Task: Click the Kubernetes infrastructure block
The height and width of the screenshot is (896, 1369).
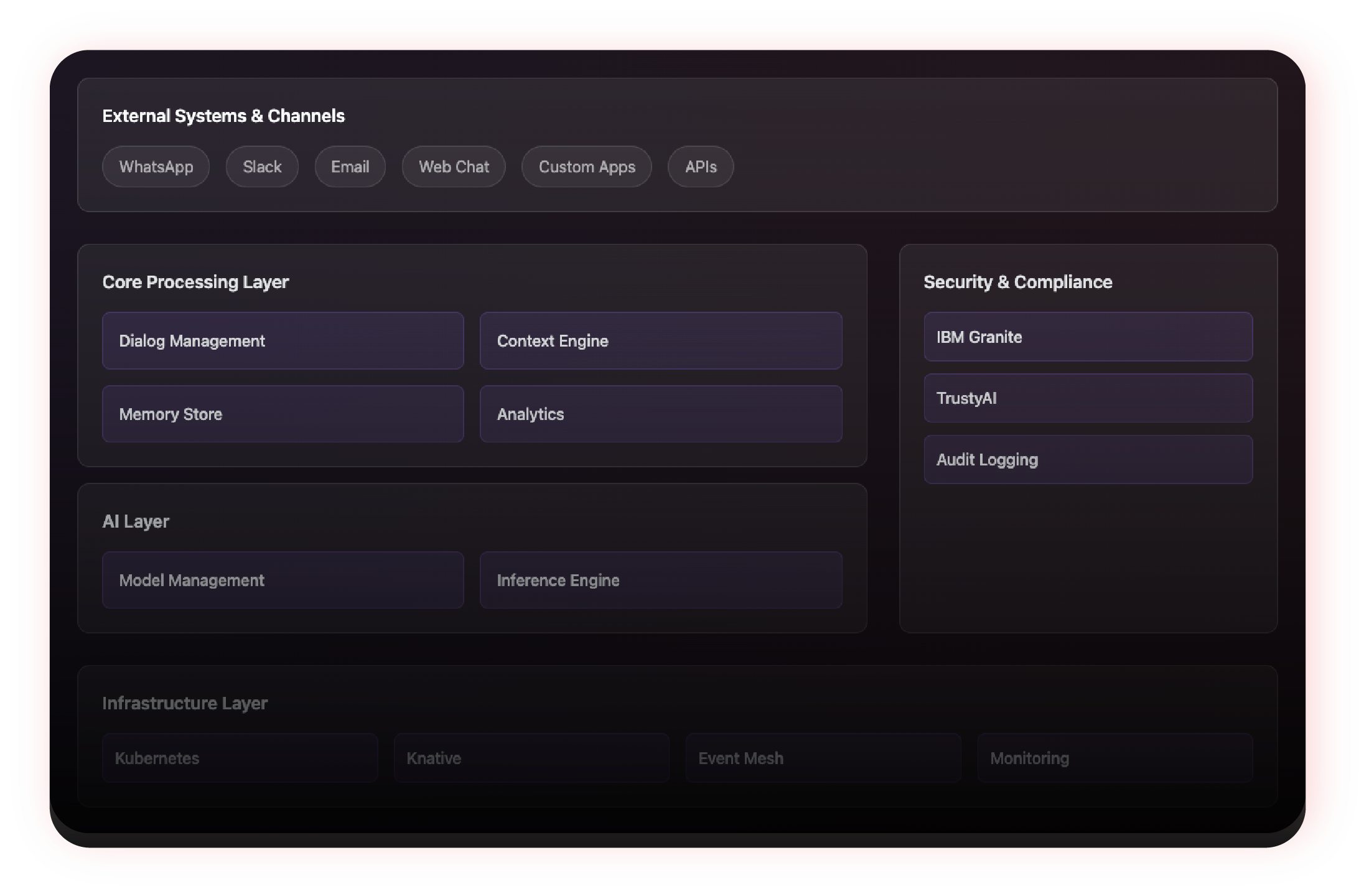Action: (240, 758)
